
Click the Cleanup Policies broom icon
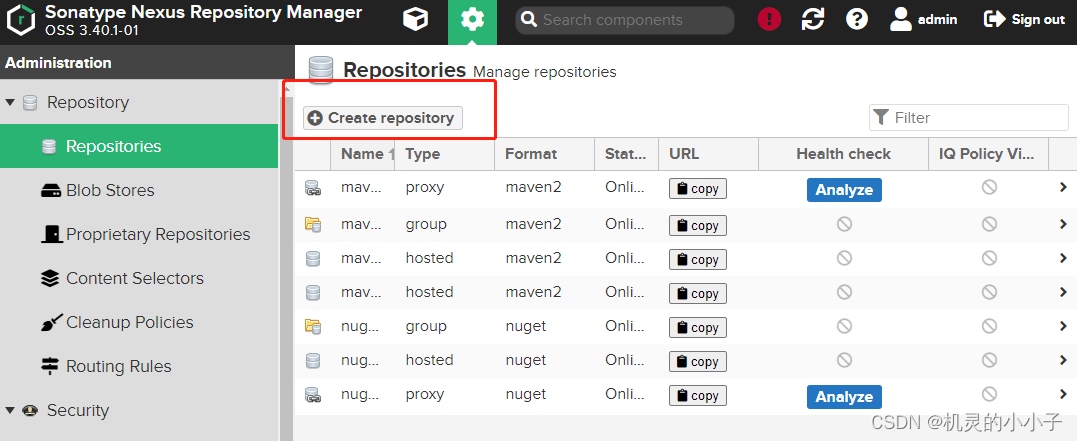[51, 322]
